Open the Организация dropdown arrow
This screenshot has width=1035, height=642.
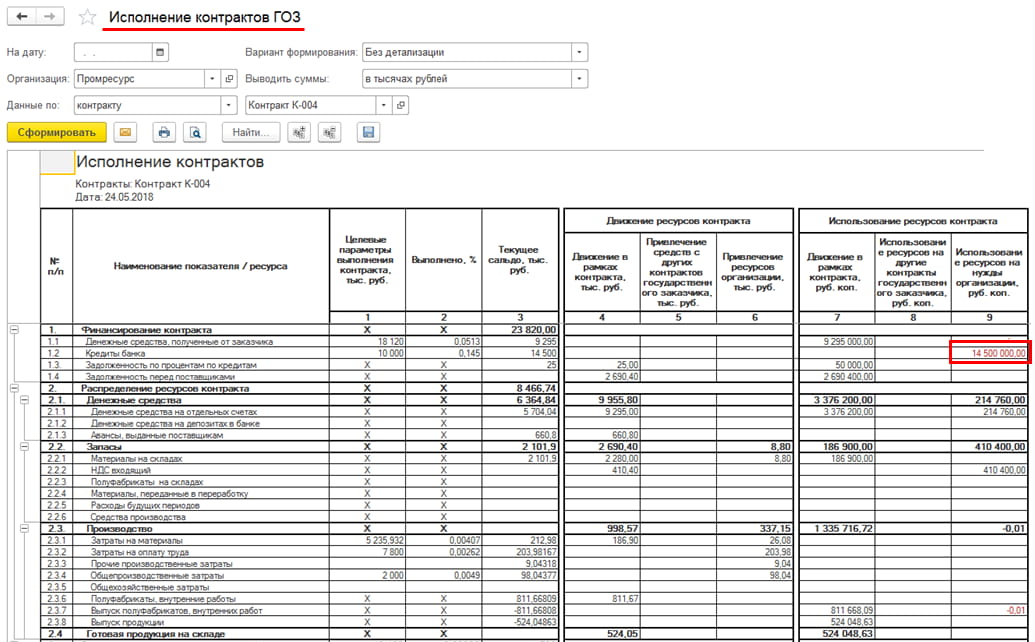[213, 79]
